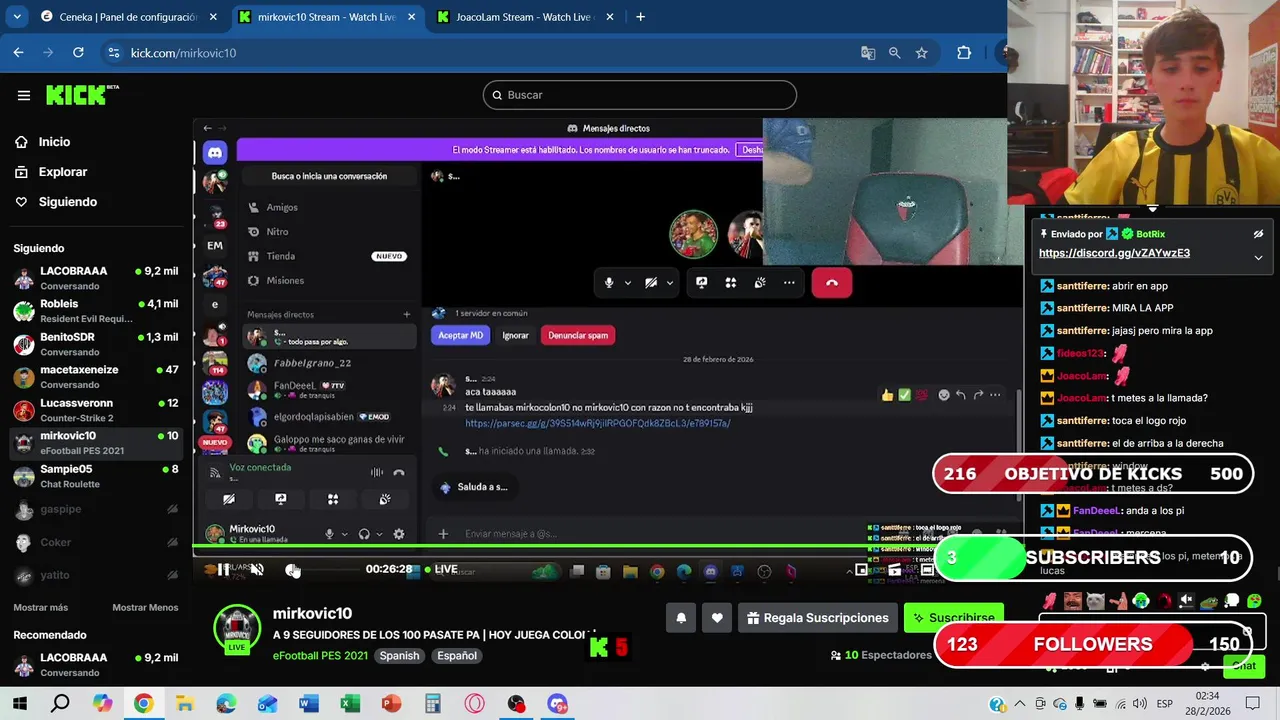Click the Kick search Buscar field

(x=640, y=95)
